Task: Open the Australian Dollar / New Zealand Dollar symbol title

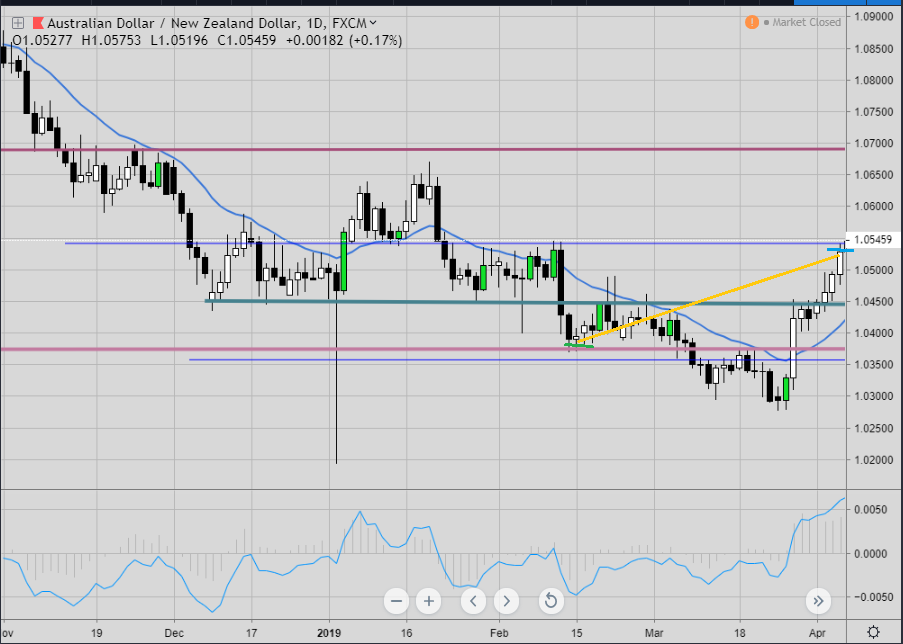Action: pos(173,24)
